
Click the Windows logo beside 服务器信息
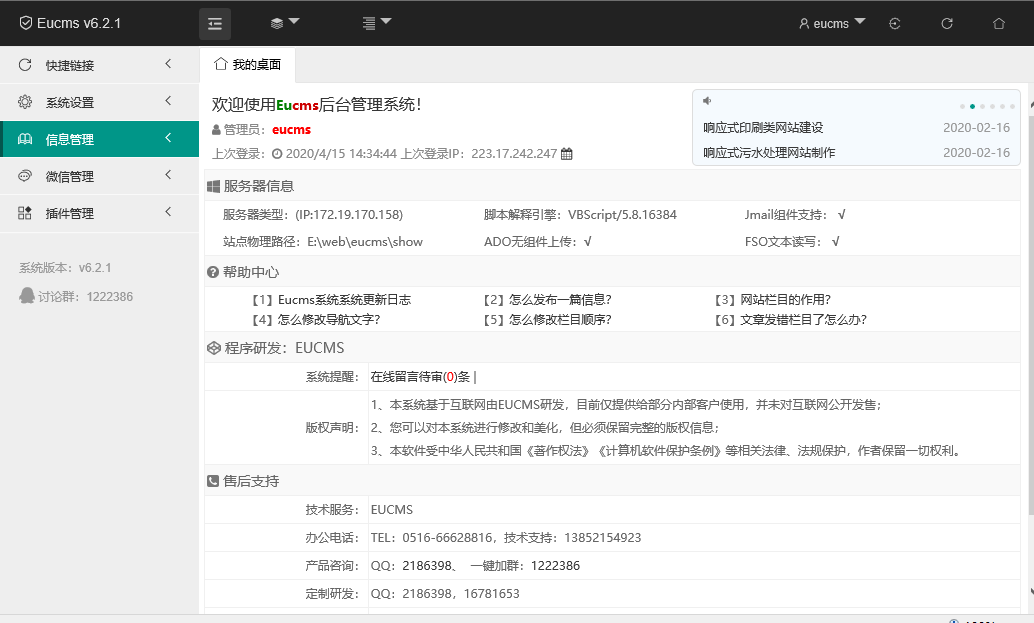214,187
